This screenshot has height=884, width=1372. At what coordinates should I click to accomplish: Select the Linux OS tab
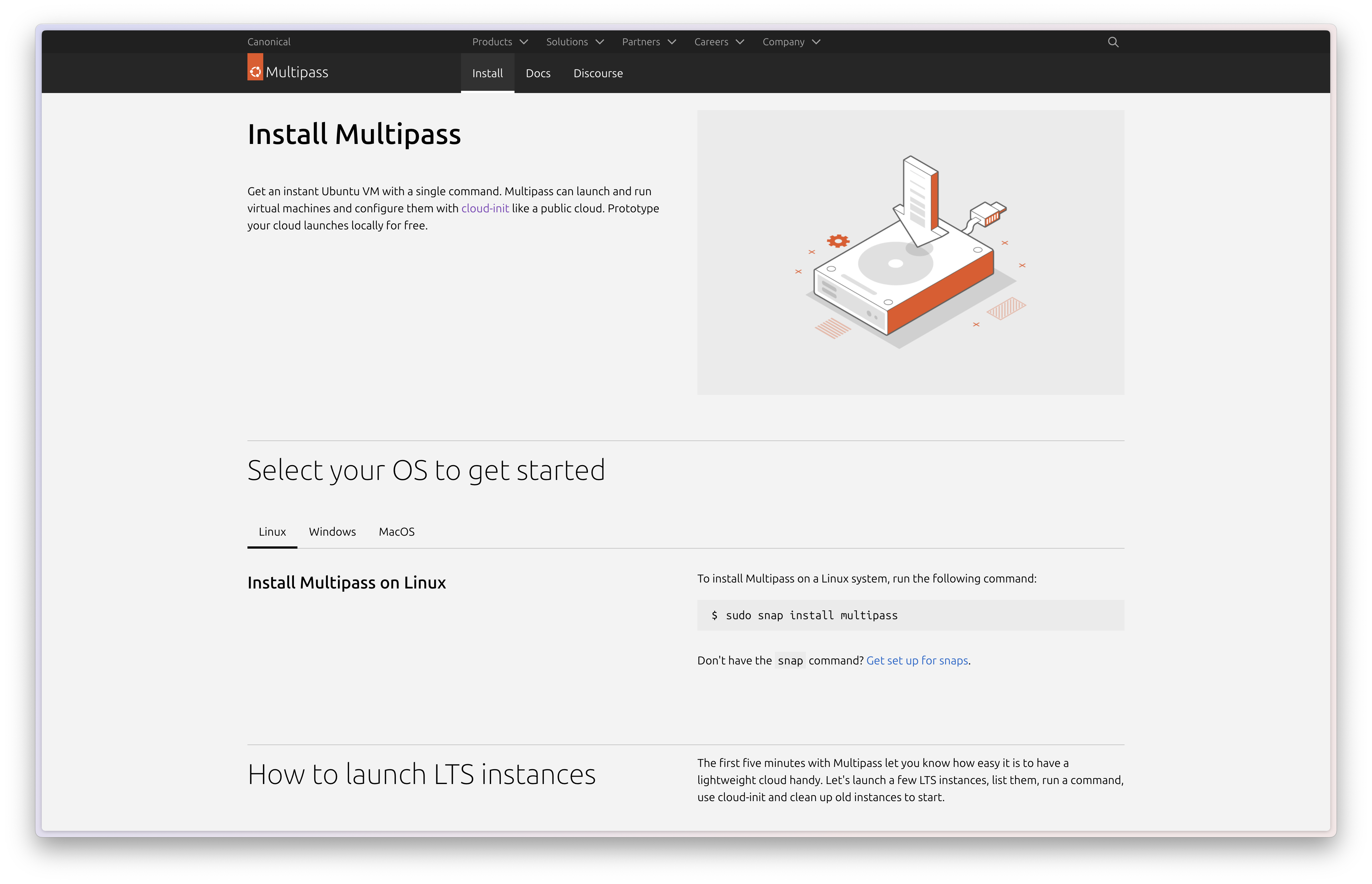point(272,532)
